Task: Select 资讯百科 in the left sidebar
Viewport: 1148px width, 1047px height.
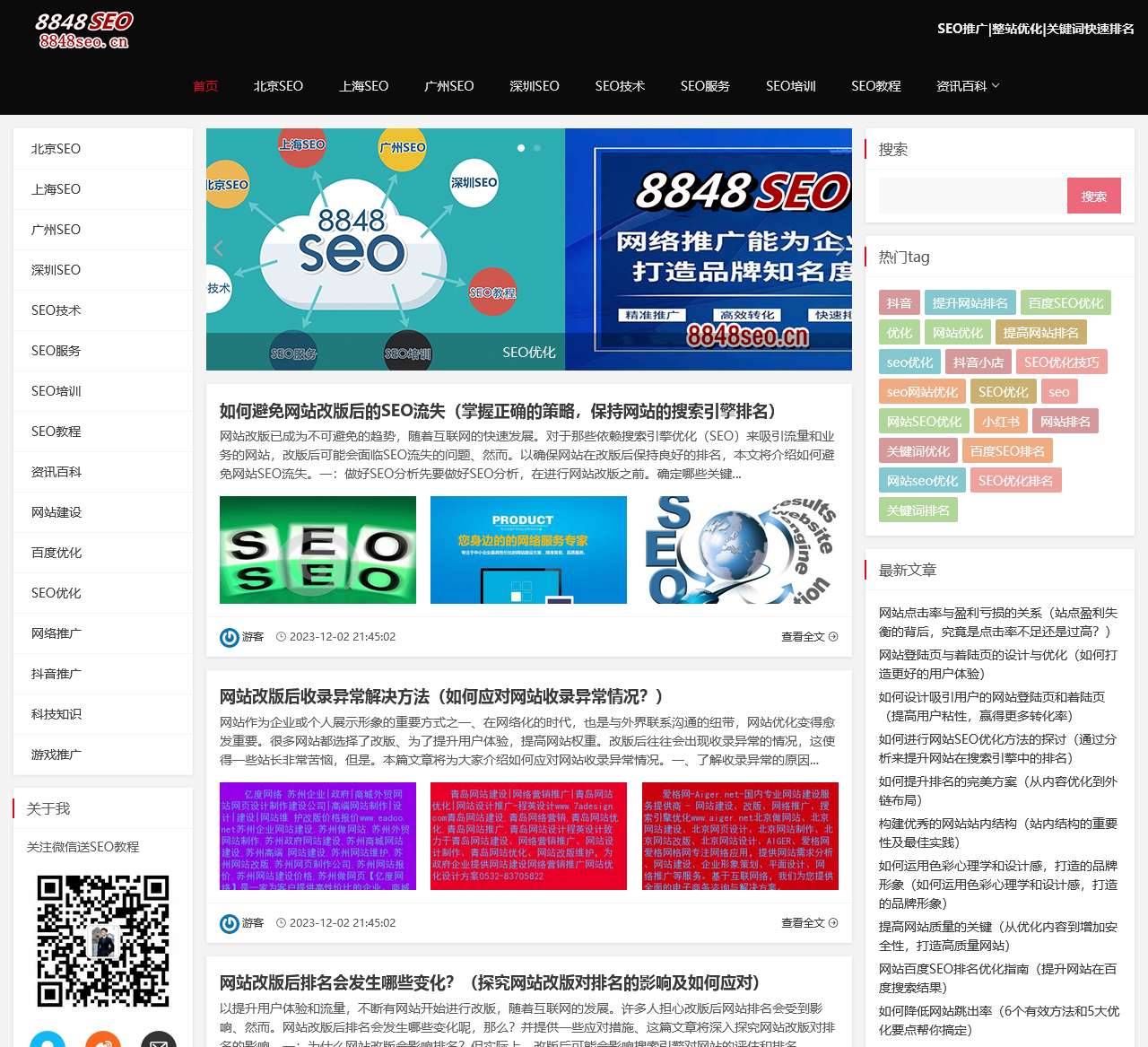Action: coord(103,472)
